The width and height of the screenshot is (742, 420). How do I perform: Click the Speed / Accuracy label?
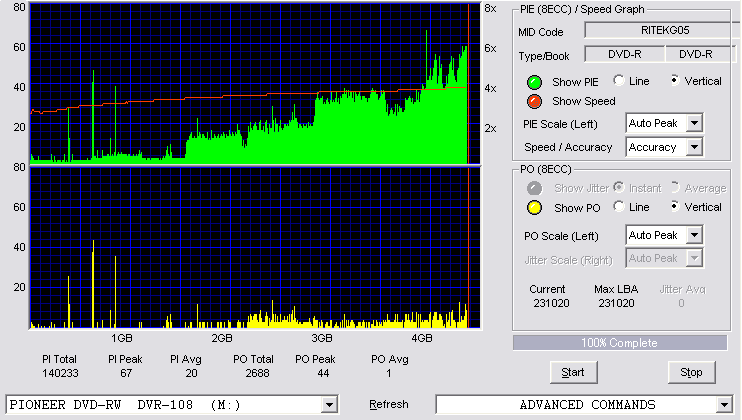point(568,147)
